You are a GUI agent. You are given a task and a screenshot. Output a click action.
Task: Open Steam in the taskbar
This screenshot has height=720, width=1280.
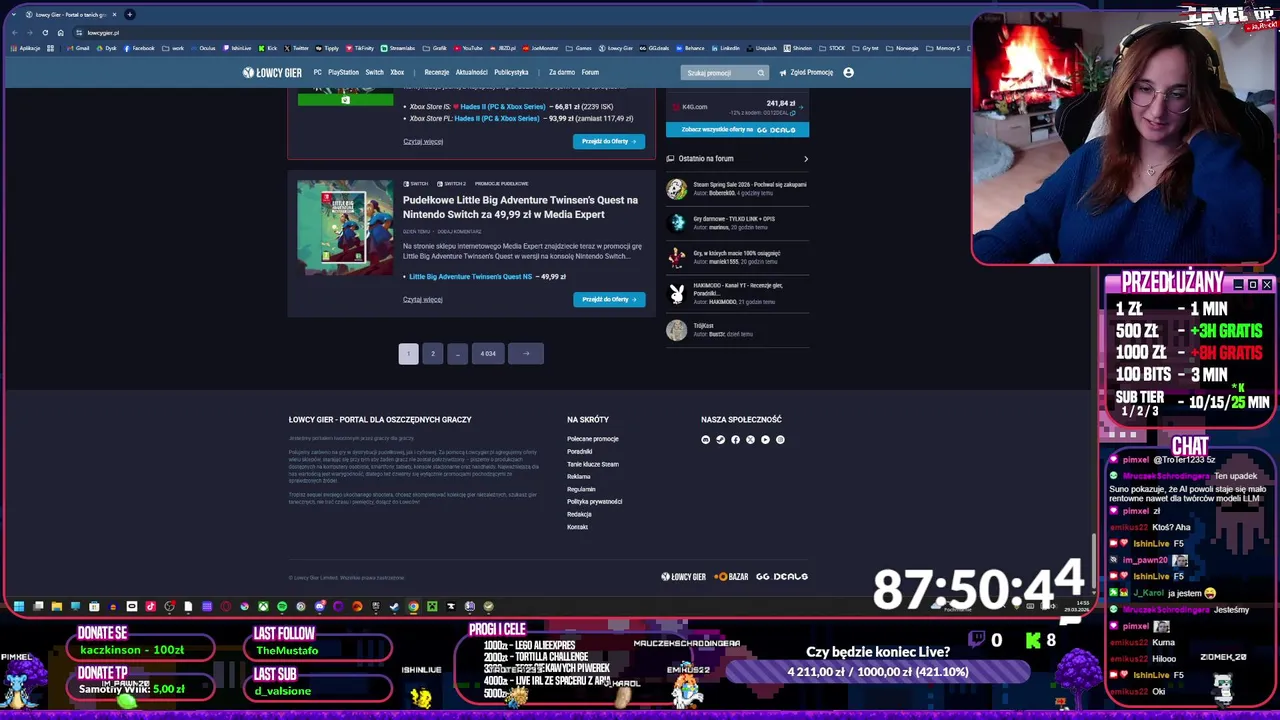click(x=394, y=606)
